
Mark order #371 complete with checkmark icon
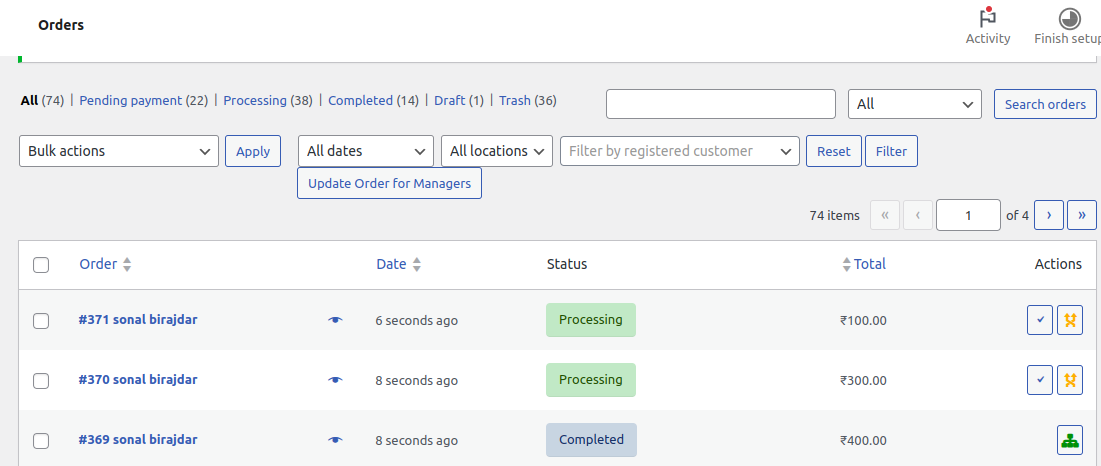[1040, 320]
